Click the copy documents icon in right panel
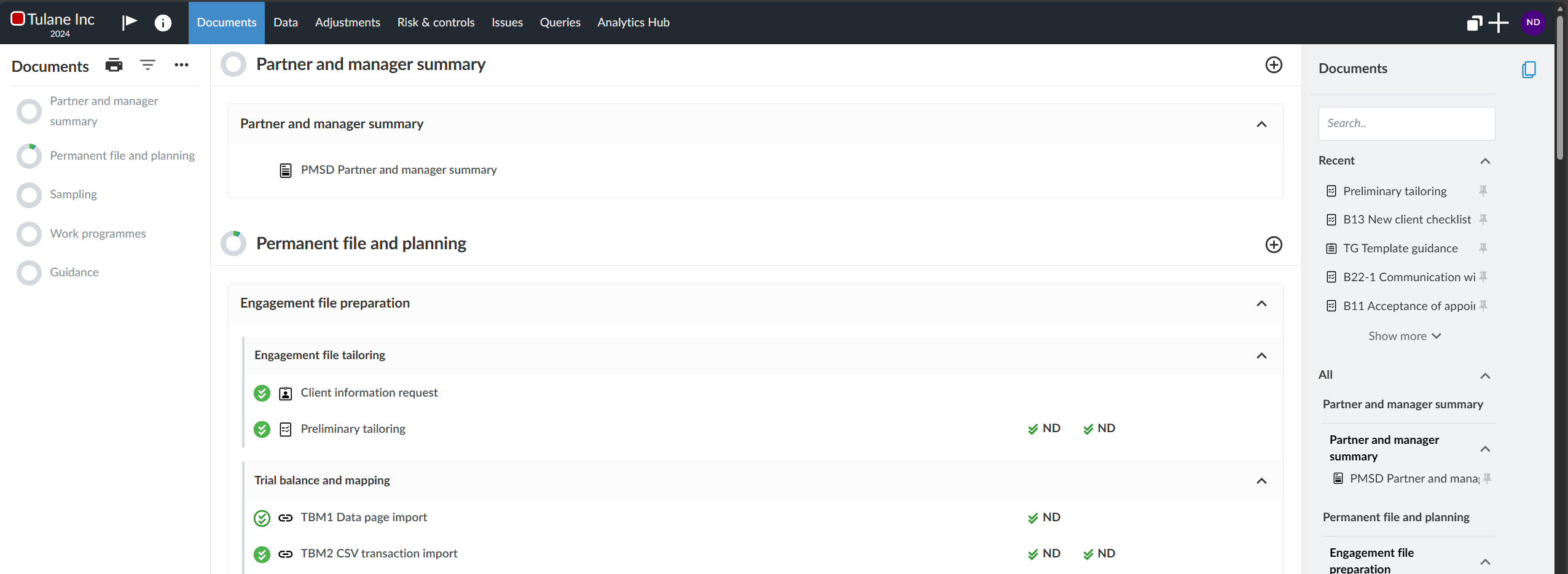 click(x=1529, y=69)
